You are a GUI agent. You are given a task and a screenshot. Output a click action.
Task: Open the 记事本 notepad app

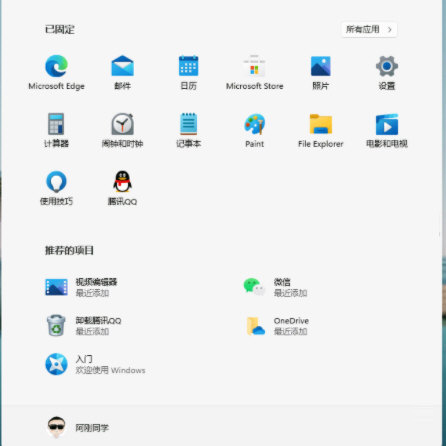point(188,130)
